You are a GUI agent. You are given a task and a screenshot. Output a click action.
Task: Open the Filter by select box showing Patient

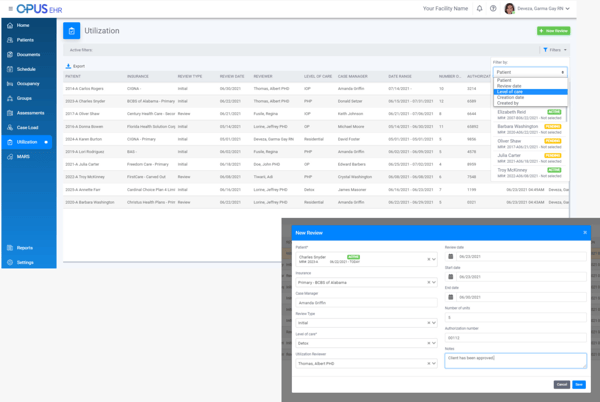tap(530, 72)
